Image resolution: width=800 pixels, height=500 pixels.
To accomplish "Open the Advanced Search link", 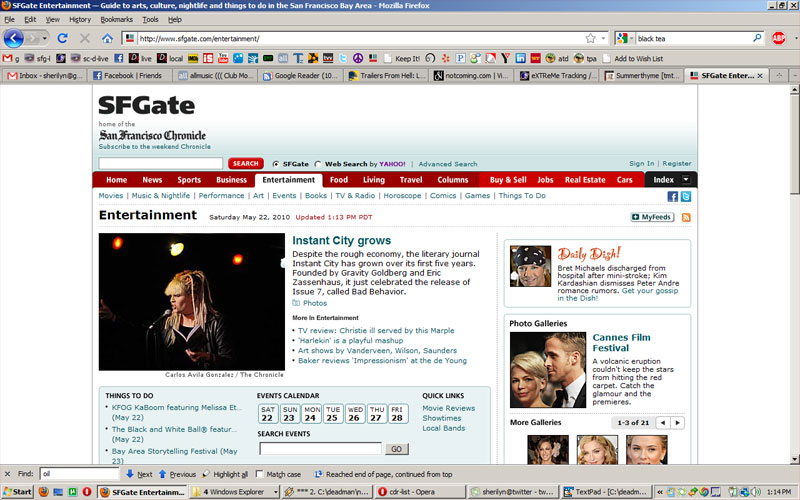I will coord(448,164).
